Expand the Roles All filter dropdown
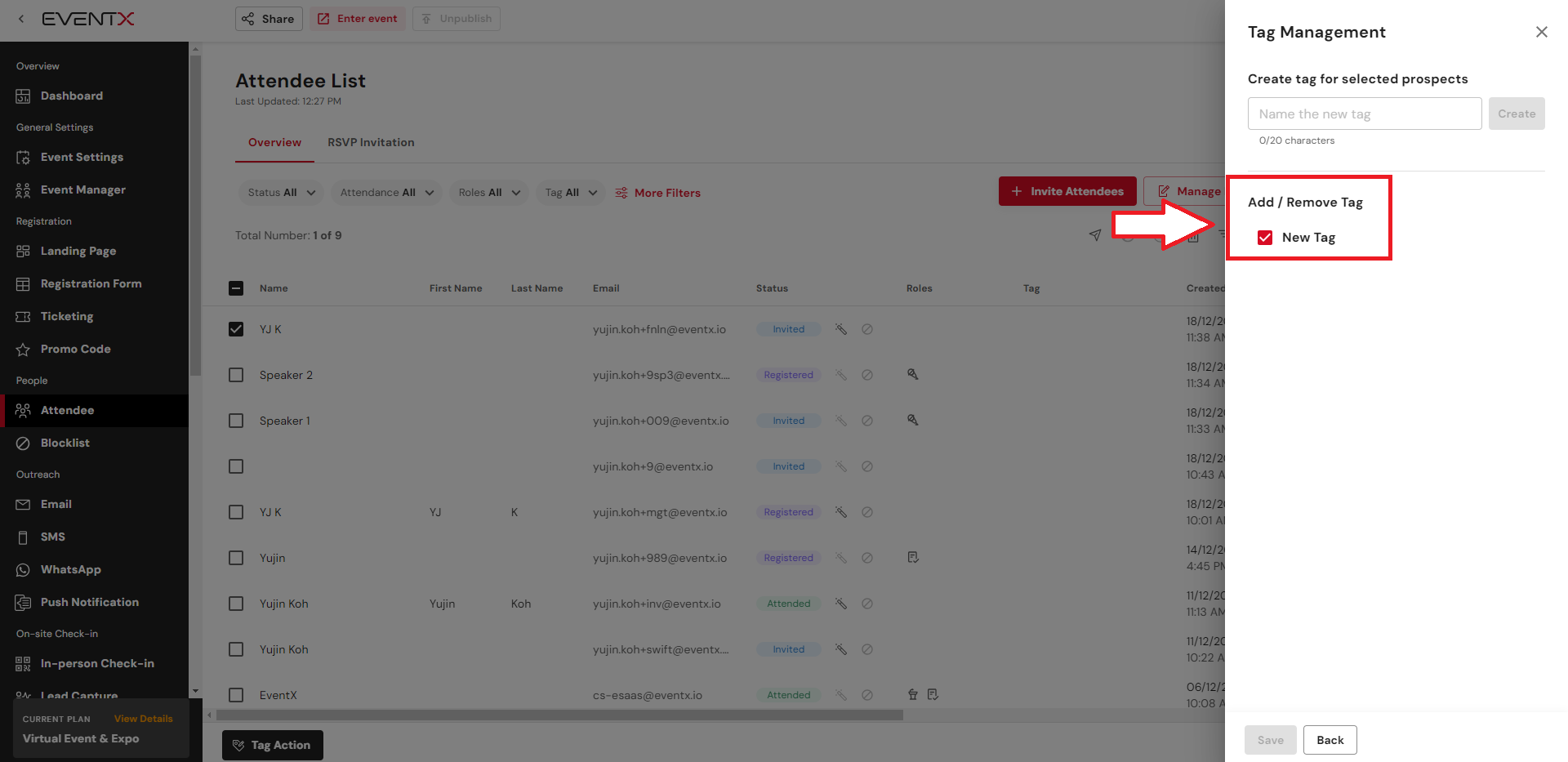 [488, 193]
